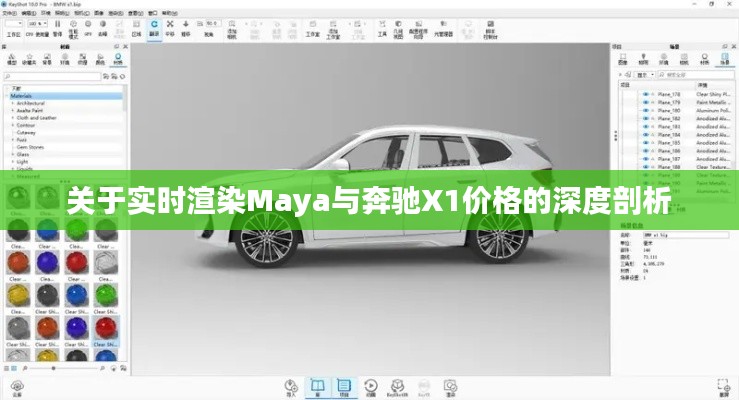The height and width of the screenshot is (400, 739).
Task: Click the scene tree search field
Action: pos(695,75)
